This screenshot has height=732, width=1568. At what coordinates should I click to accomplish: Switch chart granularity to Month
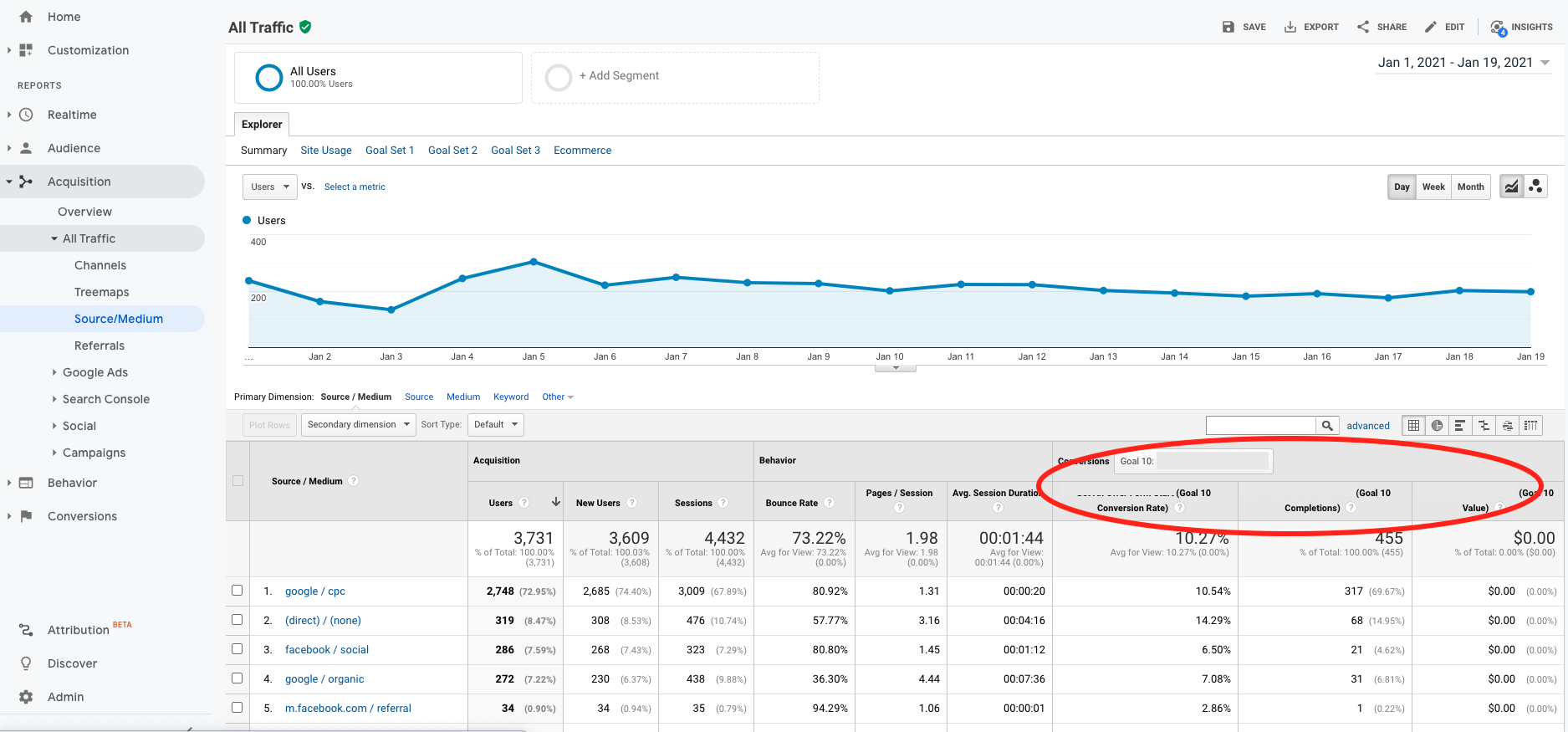click(x=1470, y=187)
